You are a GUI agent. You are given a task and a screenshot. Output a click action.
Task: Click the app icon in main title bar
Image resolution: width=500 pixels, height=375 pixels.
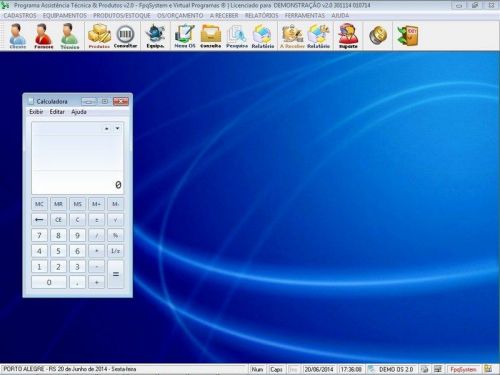pyautogui.click(x=5, y=5)
